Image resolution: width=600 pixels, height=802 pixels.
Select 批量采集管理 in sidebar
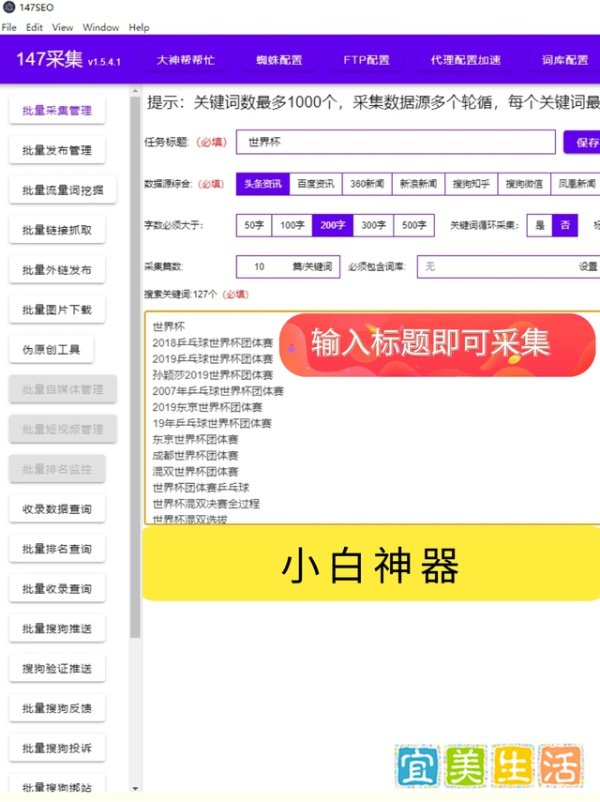pyautogui.click(x=57, y=110)
